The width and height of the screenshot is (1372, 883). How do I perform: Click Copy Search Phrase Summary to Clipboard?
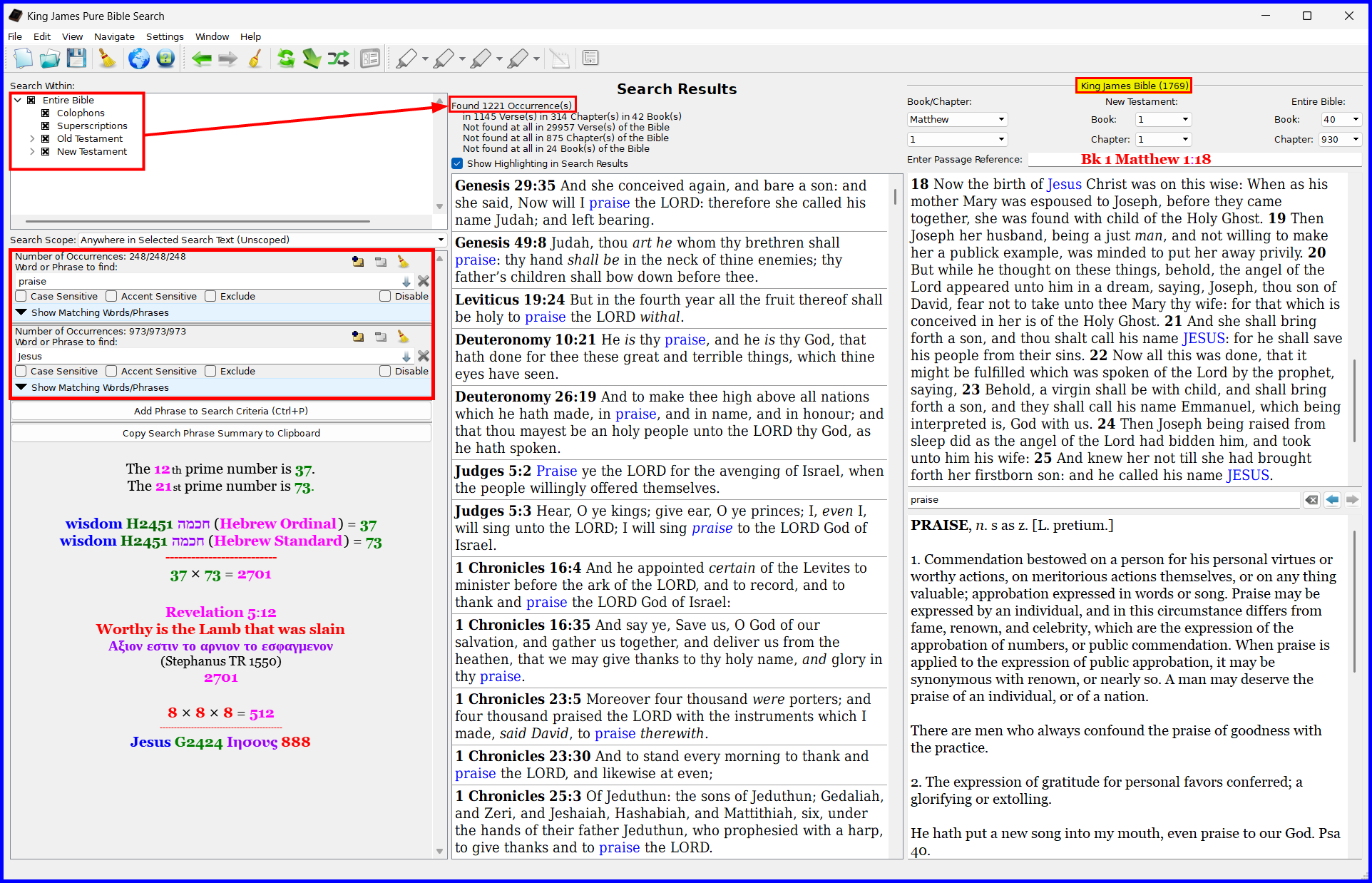point(221,433)
